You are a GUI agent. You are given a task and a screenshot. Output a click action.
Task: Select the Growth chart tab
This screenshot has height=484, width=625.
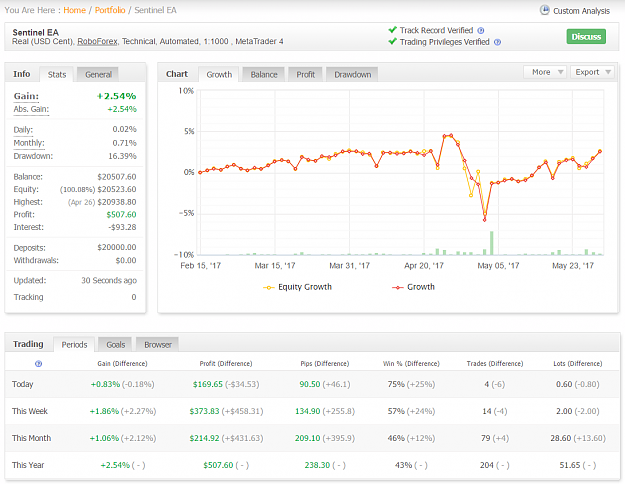(x=219, y=75)
